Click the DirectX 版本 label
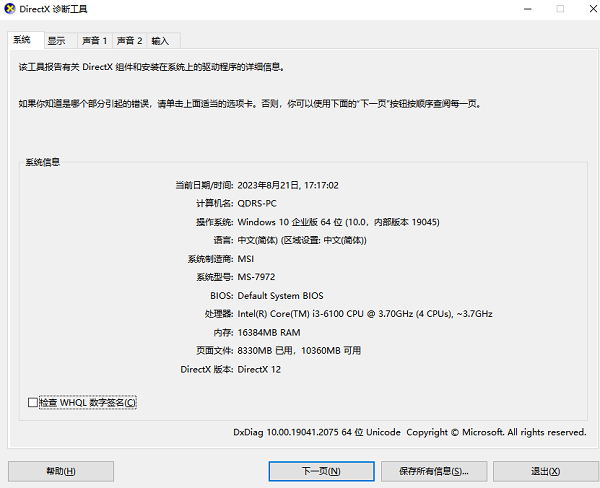 coord(207,369)
